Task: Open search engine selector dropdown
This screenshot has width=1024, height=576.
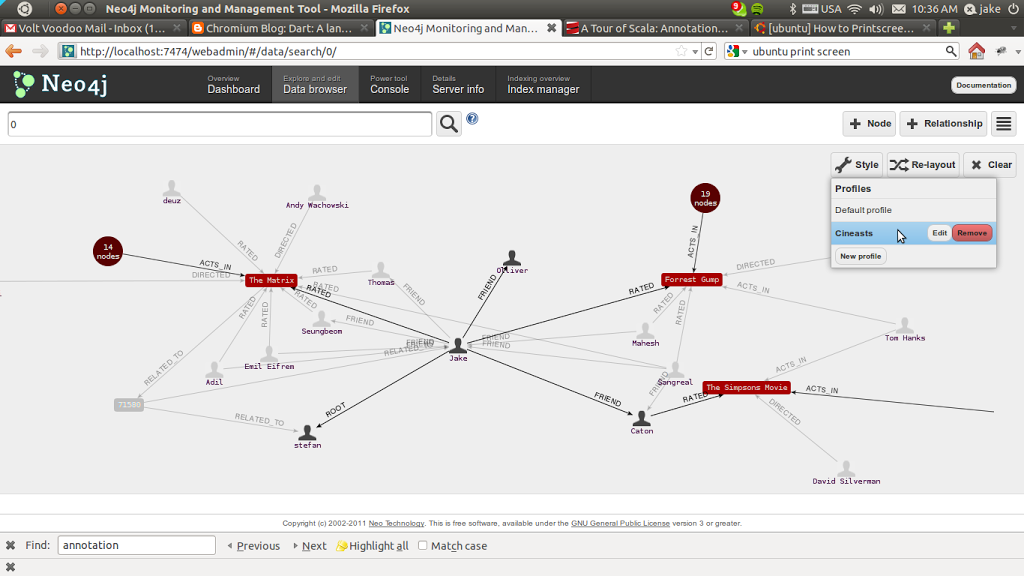Action: click(737, 51)
